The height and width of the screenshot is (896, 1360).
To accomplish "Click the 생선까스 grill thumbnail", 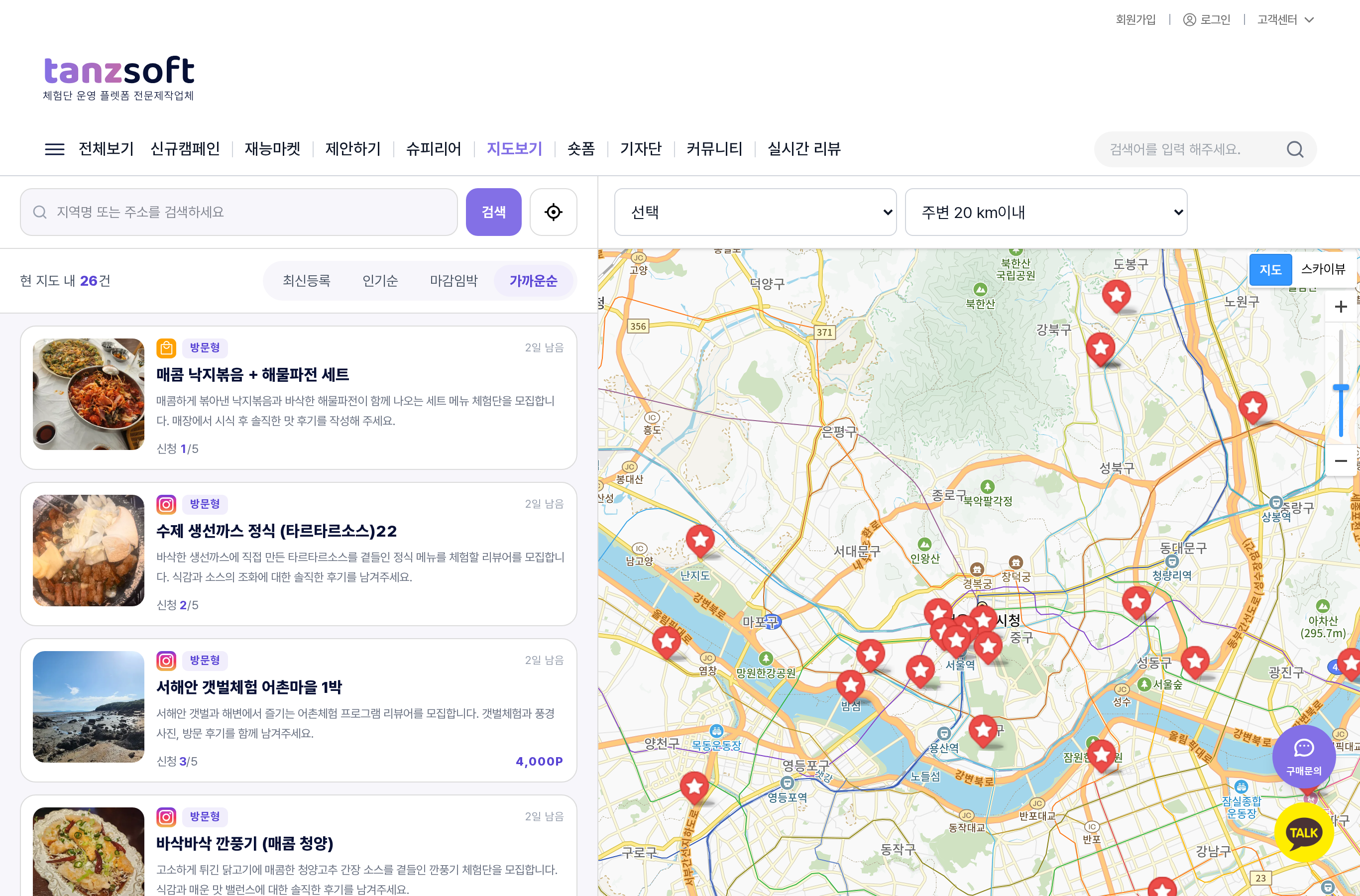I will [x=89, y=550].
